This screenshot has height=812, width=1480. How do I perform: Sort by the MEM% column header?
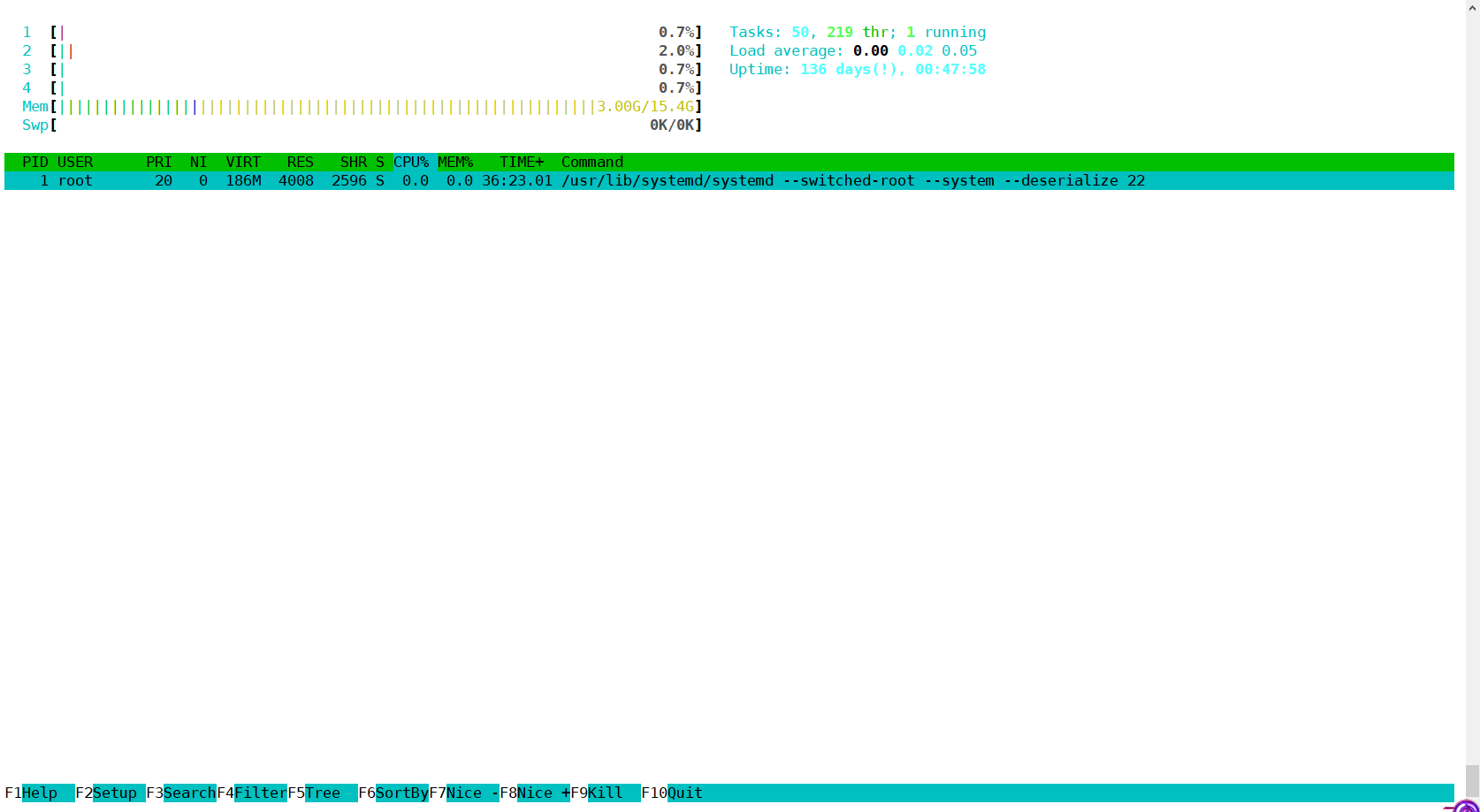(x=455, y=162)
